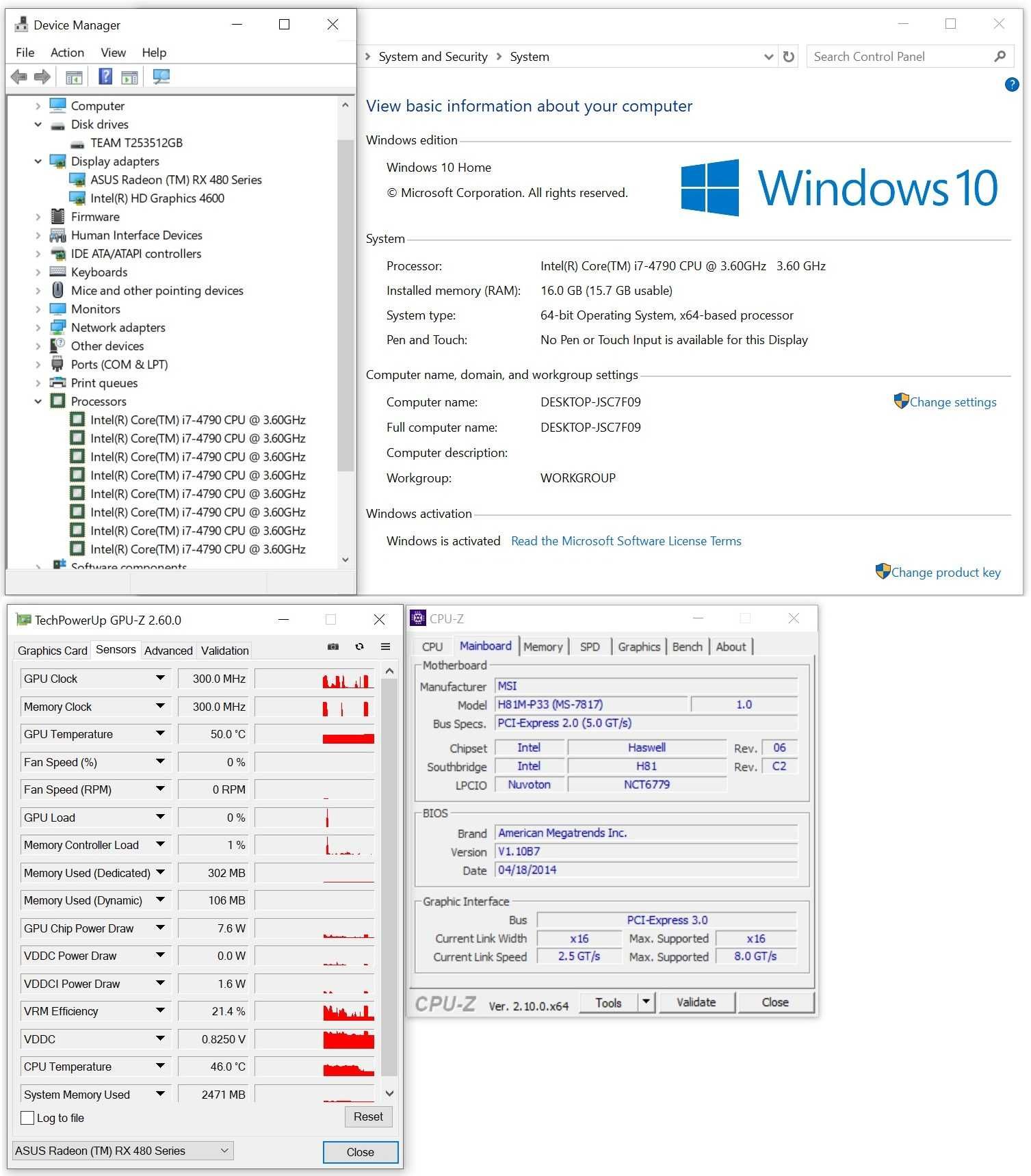Open CPU-Z Tools dropdown arrow

(647, 1002)
